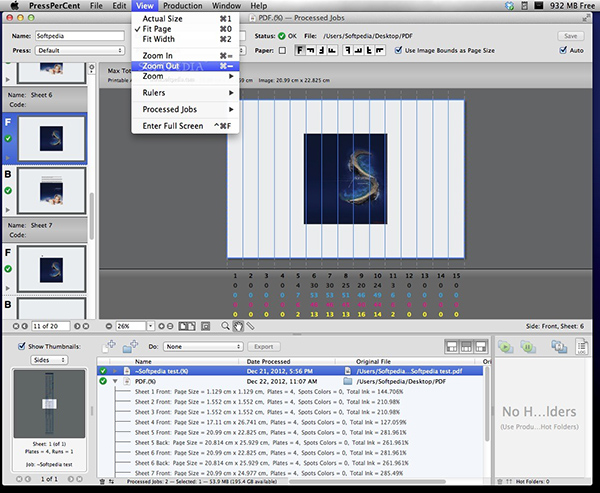600x493 pixels.
Task: Click the page field showing 11 of 20
Action: pyautogui.click(x=51, y=326)
